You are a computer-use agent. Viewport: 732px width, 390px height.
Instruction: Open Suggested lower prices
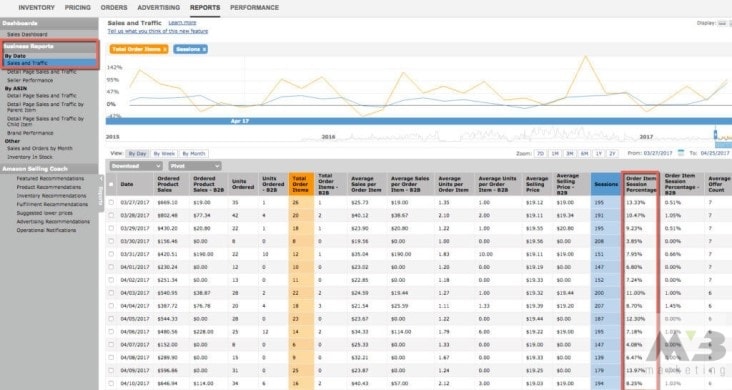pos(44,213)
